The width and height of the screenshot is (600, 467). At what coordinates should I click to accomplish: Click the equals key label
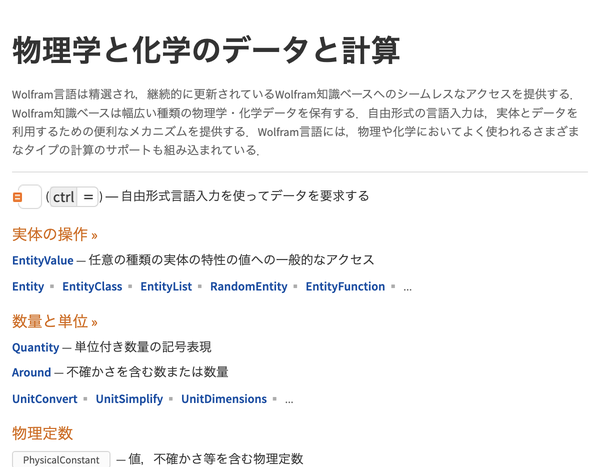tap(88, 197)
